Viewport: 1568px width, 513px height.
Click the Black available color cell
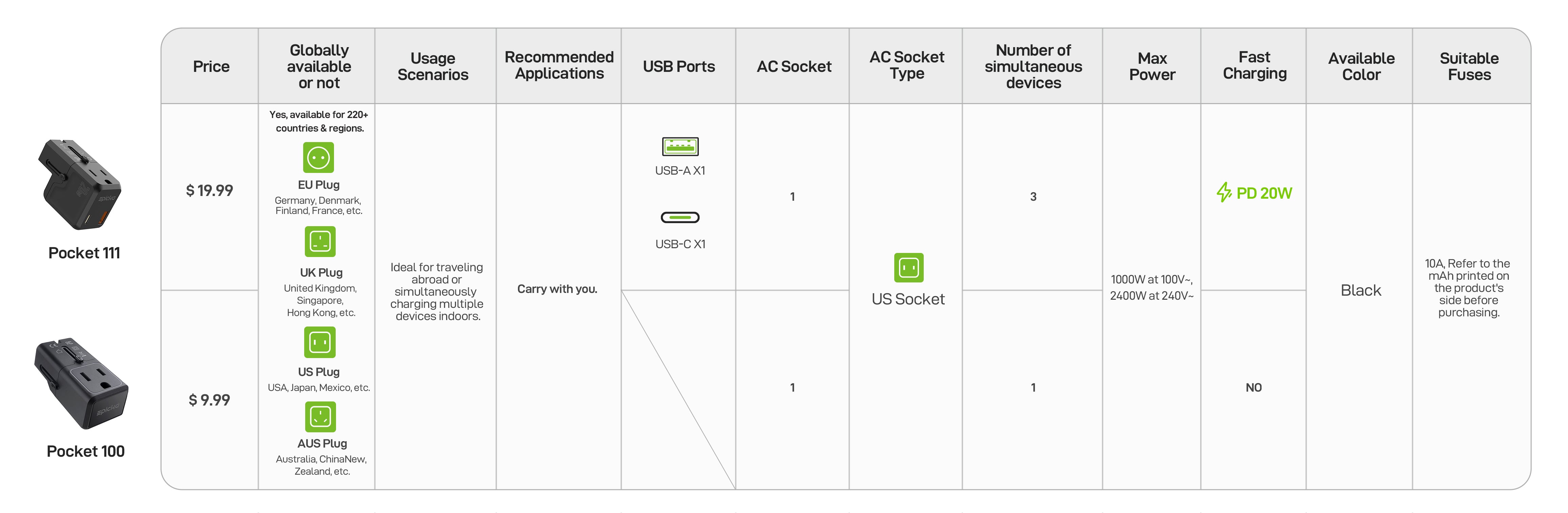(x=1360, y=291)
